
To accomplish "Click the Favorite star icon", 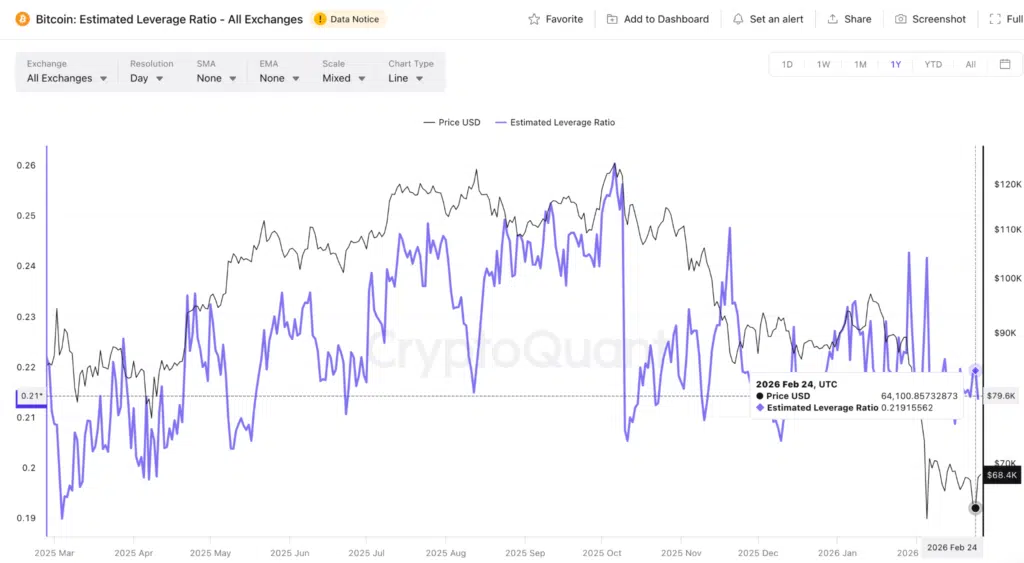I will [x=535, y=19].
